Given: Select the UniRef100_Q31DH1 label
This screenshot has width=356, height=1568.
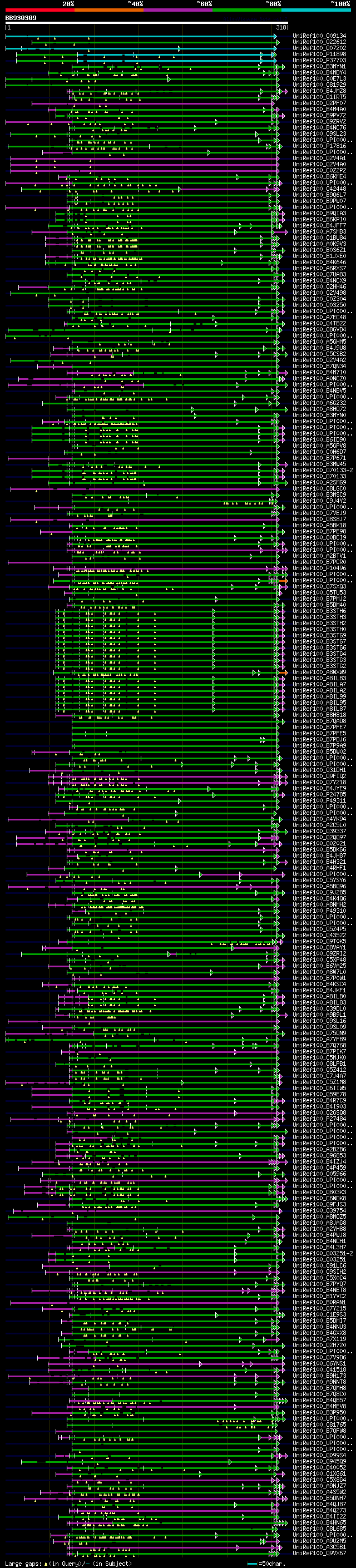Looking at the screenshot, I should click(x=319, y=770).
